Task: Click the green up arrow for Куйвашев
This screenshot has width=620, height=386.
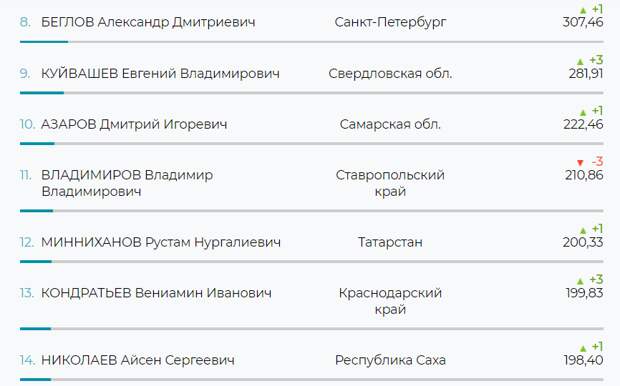Action: pyautogui.click(x=580, y=62)
